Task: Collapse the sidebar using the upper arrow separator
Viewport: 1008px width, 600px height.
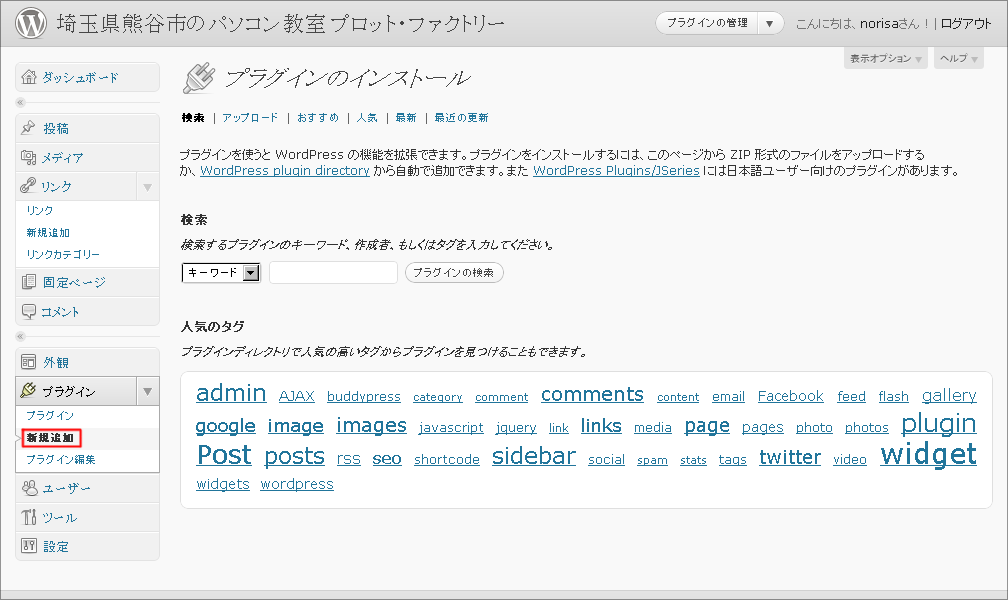Action: pyautogui.click(x=21, y=102)
